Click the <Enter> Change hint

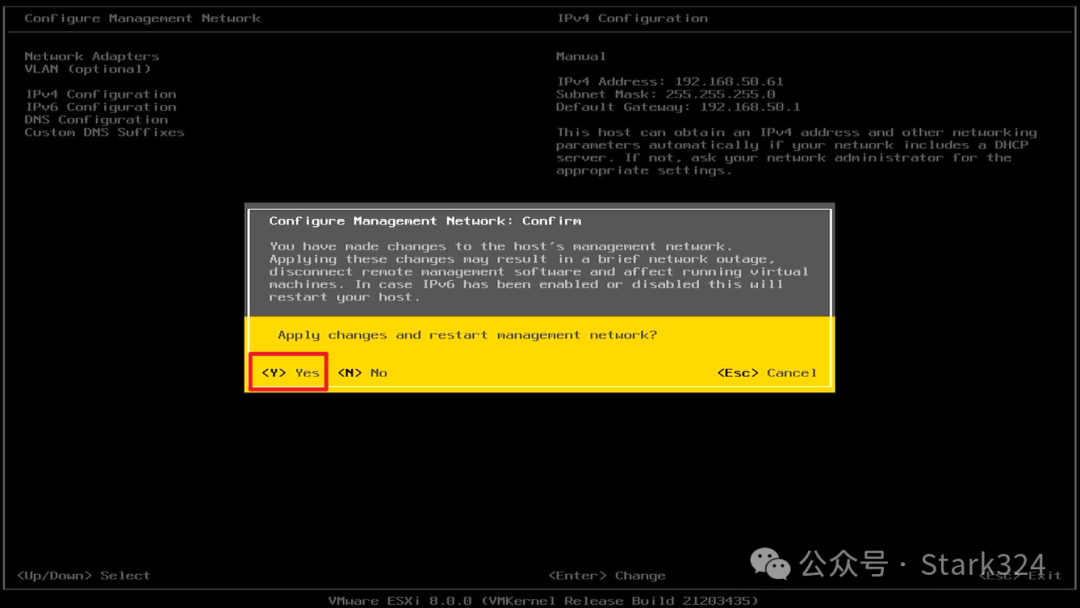[x=607, y=576]
